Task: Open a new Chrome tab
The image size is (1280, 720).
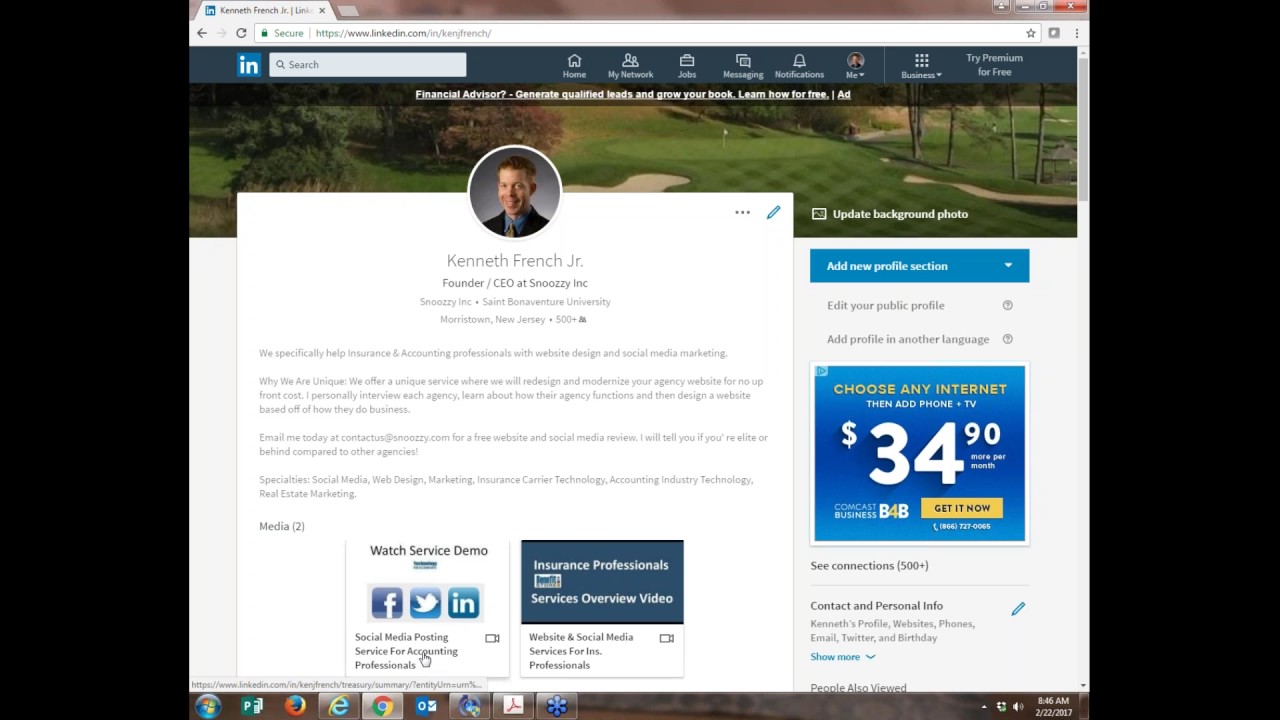Action: (347, 11)
